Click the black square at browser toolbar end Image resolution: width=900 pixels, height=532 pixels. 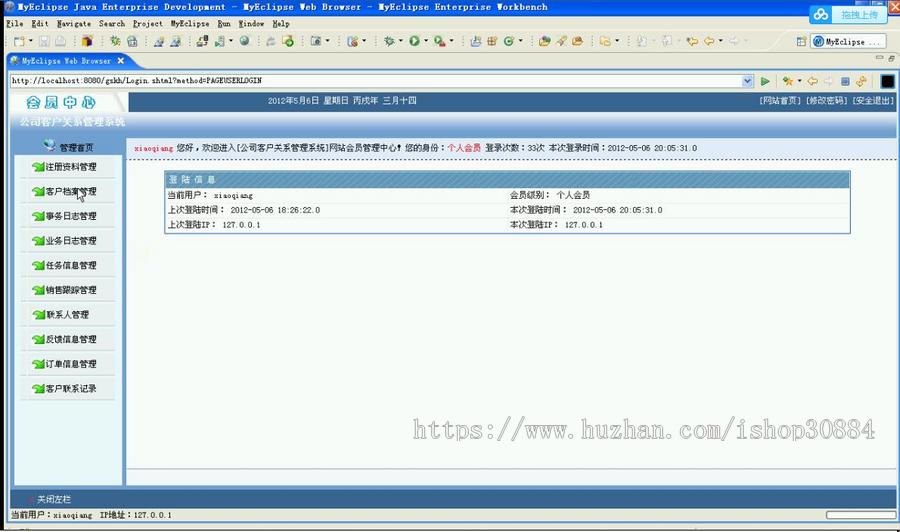(x=887, y=81)
